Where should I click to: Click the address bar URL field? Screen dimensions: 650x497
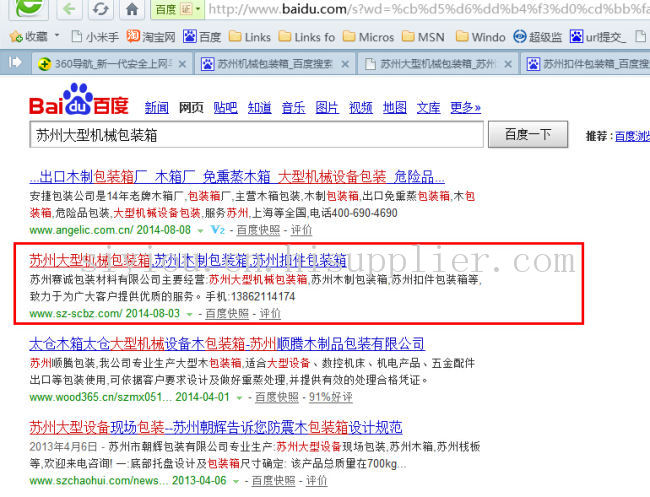tap(428, 9)
